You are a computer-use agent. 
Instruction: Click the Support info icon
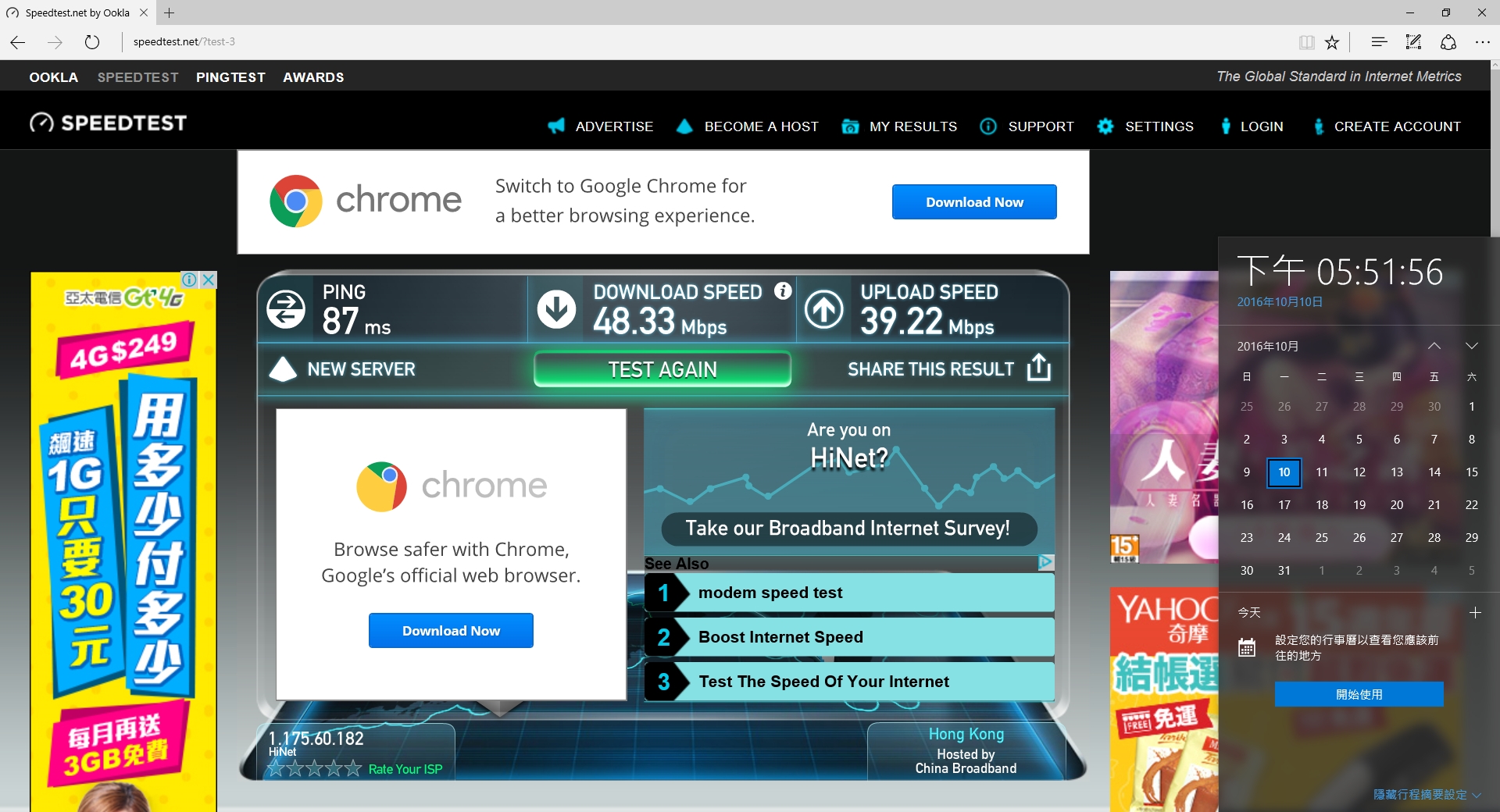click(x=988, y=126)
